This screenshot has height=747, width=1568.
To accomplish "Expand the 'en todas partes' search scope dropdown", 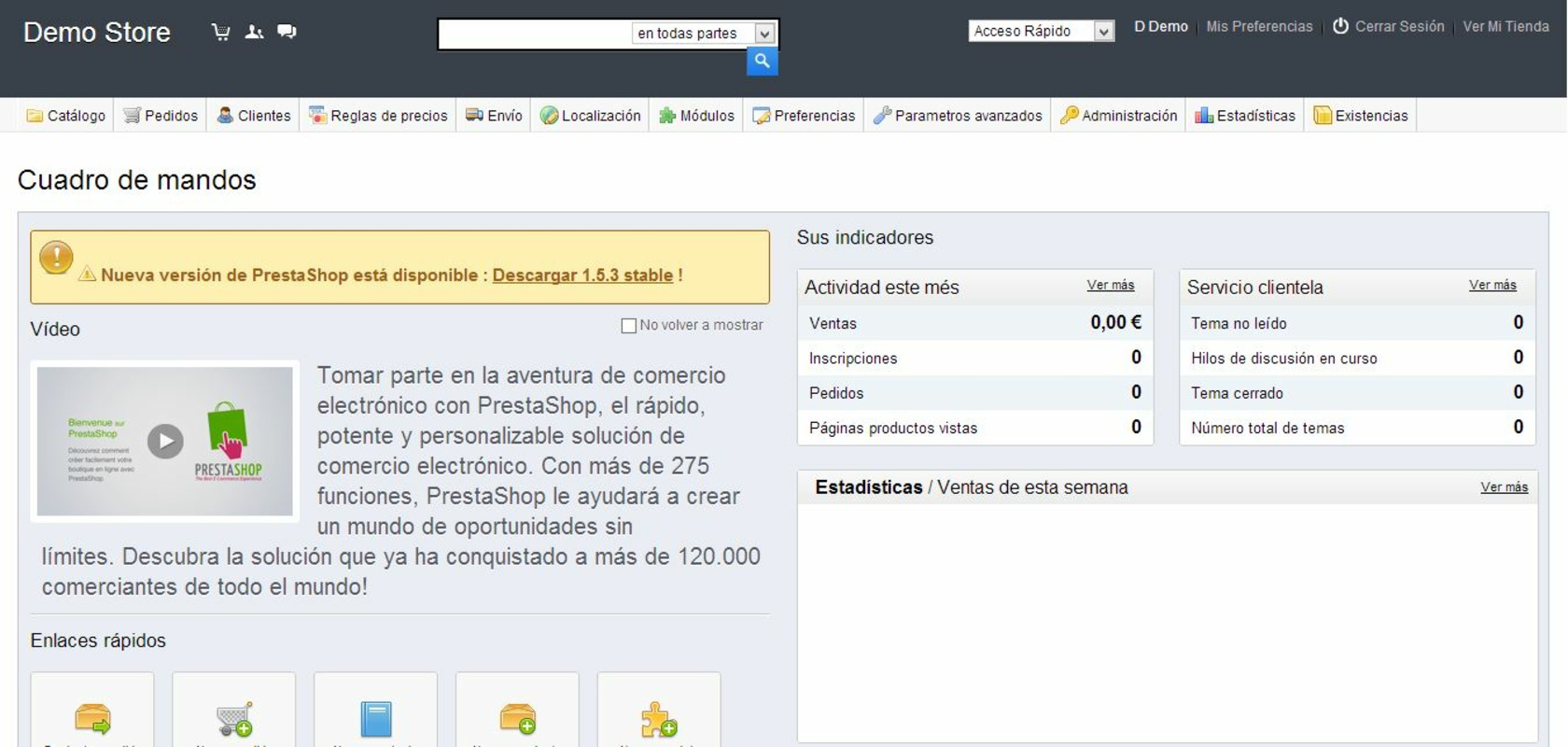I will (704, 34).
